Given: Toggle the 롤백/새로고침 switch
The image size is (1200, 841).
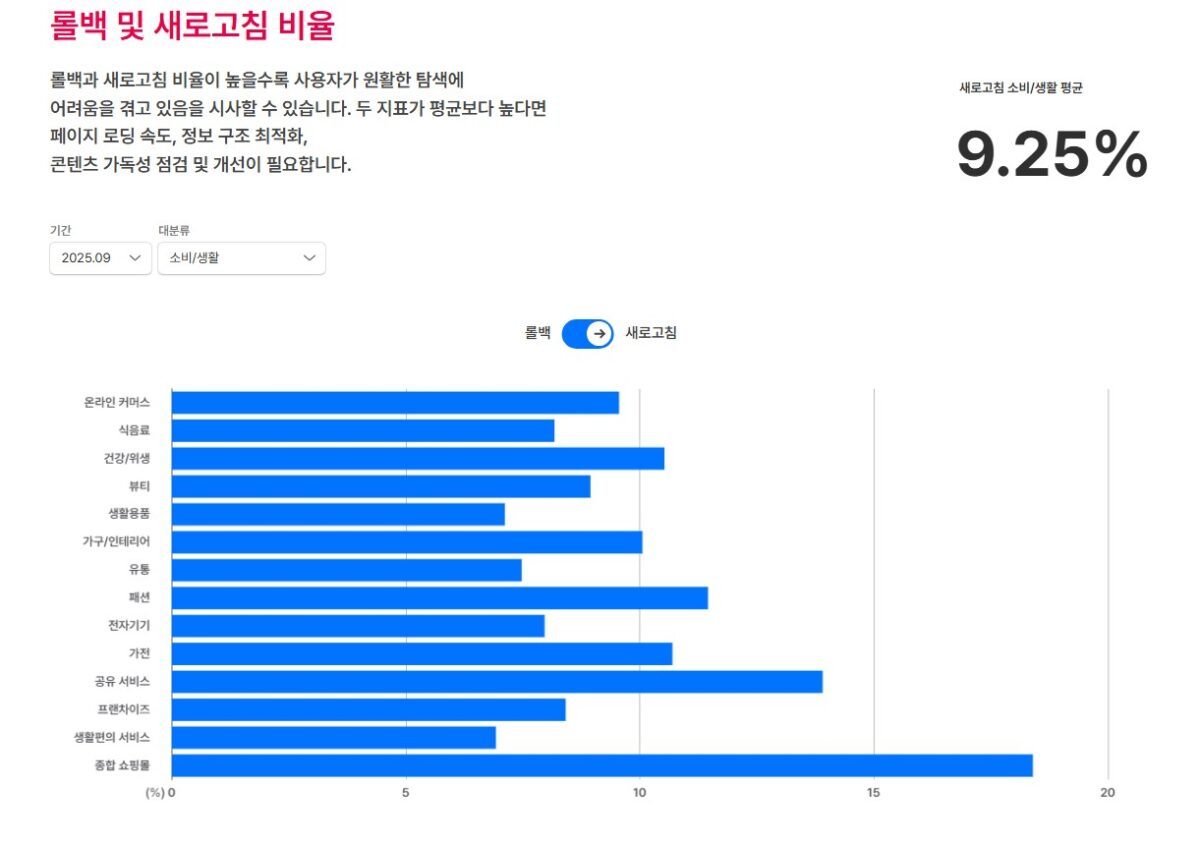Looking at the screenshot, I should (587, 334).
